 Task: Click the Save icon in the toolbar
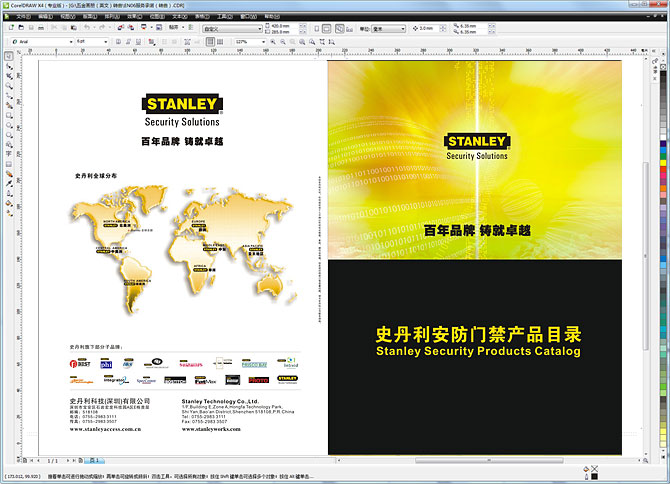click(32, 28)
